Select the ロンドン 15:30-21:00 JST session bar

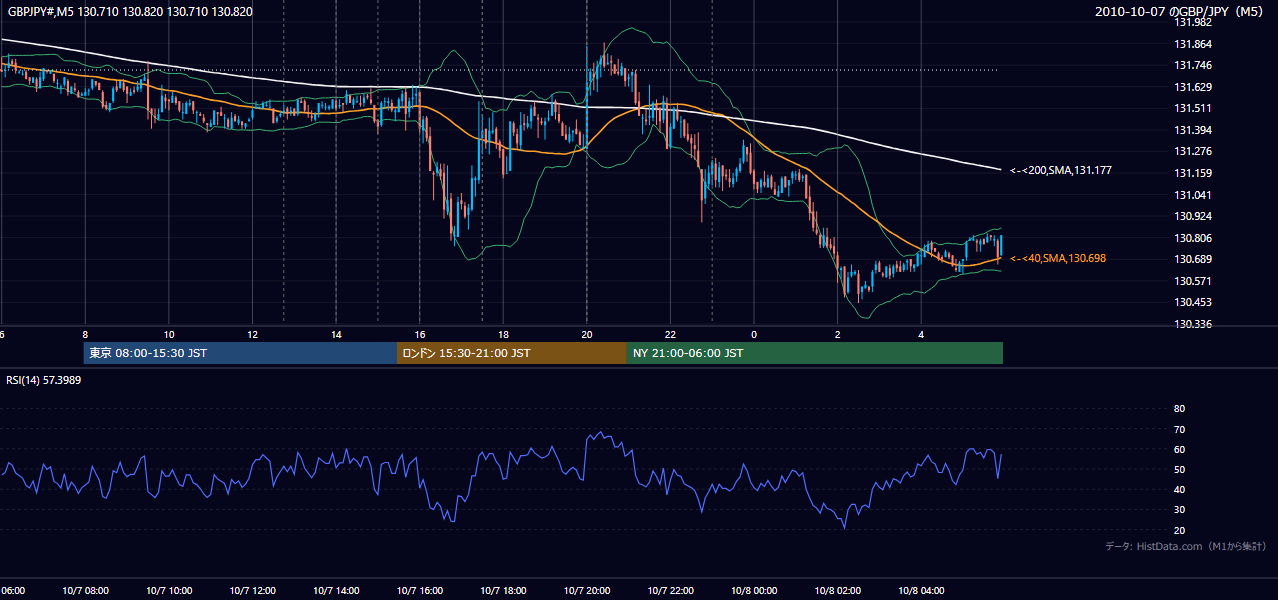512,353
